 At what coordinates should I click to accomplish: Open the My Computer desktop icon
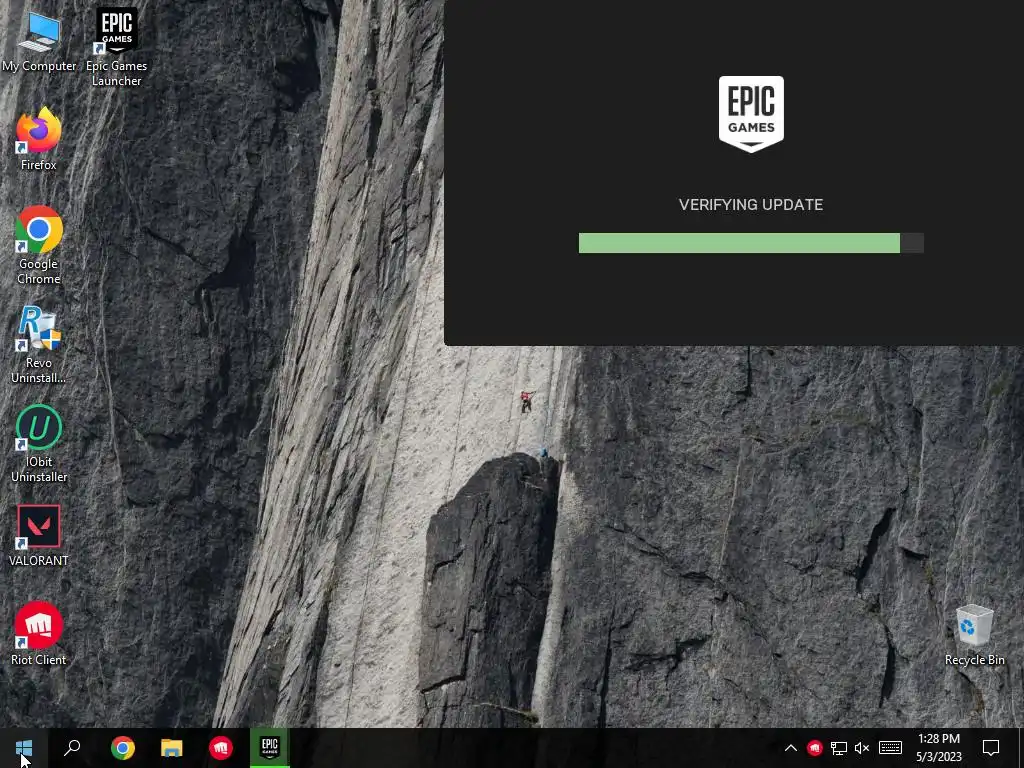pos(39,42)
